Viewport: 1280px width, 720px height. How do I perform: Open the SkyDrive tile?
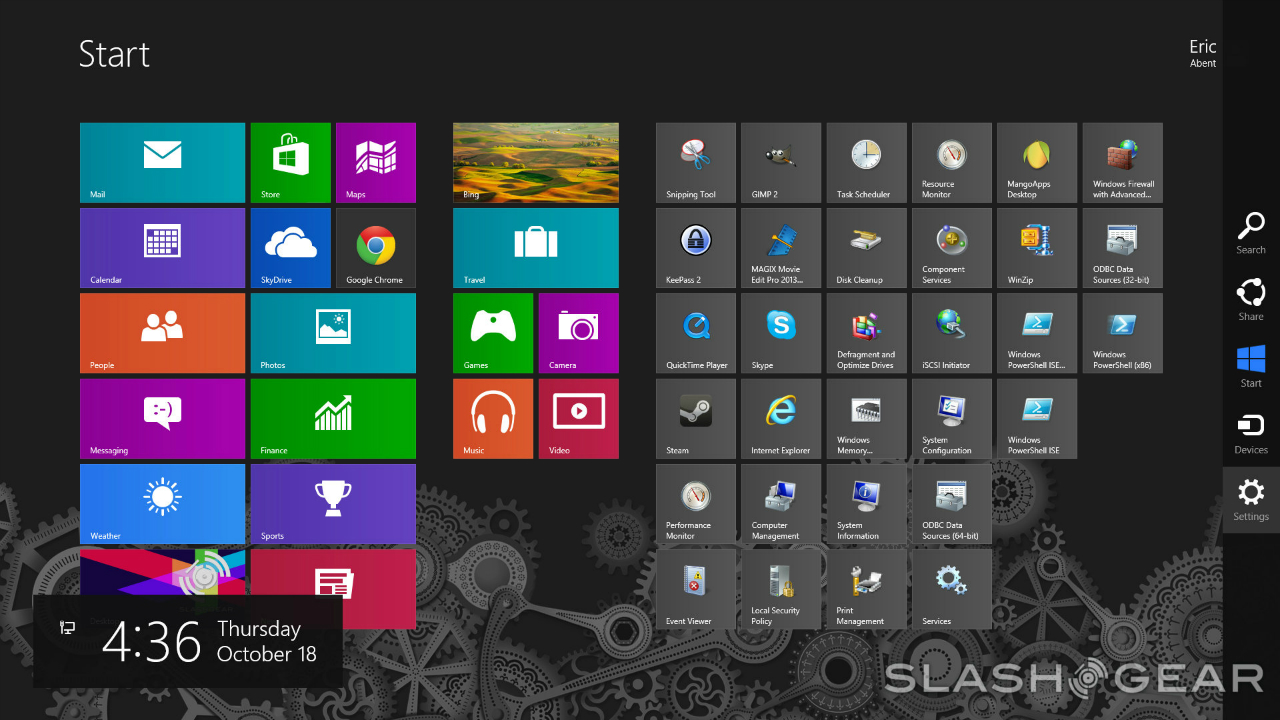point(290,247)
